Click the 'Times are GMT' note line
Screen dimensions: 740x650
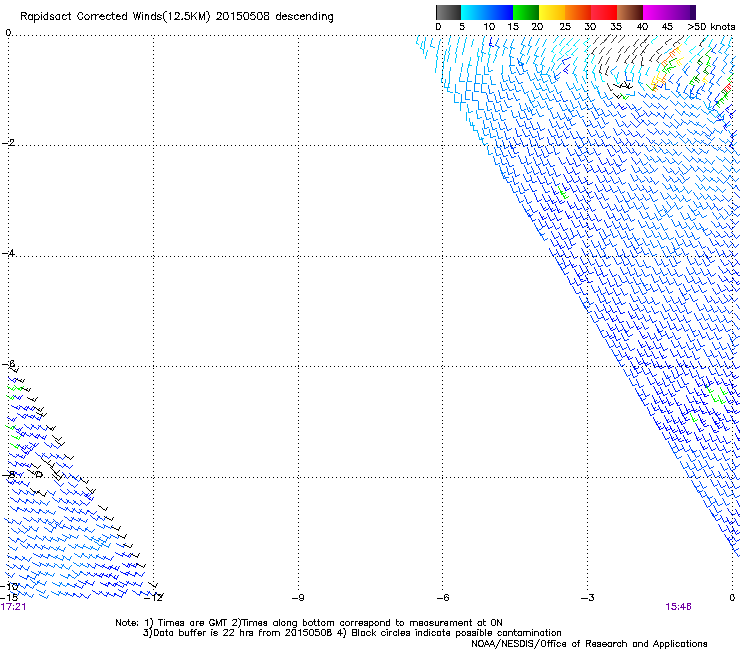(x=309, y=623)
